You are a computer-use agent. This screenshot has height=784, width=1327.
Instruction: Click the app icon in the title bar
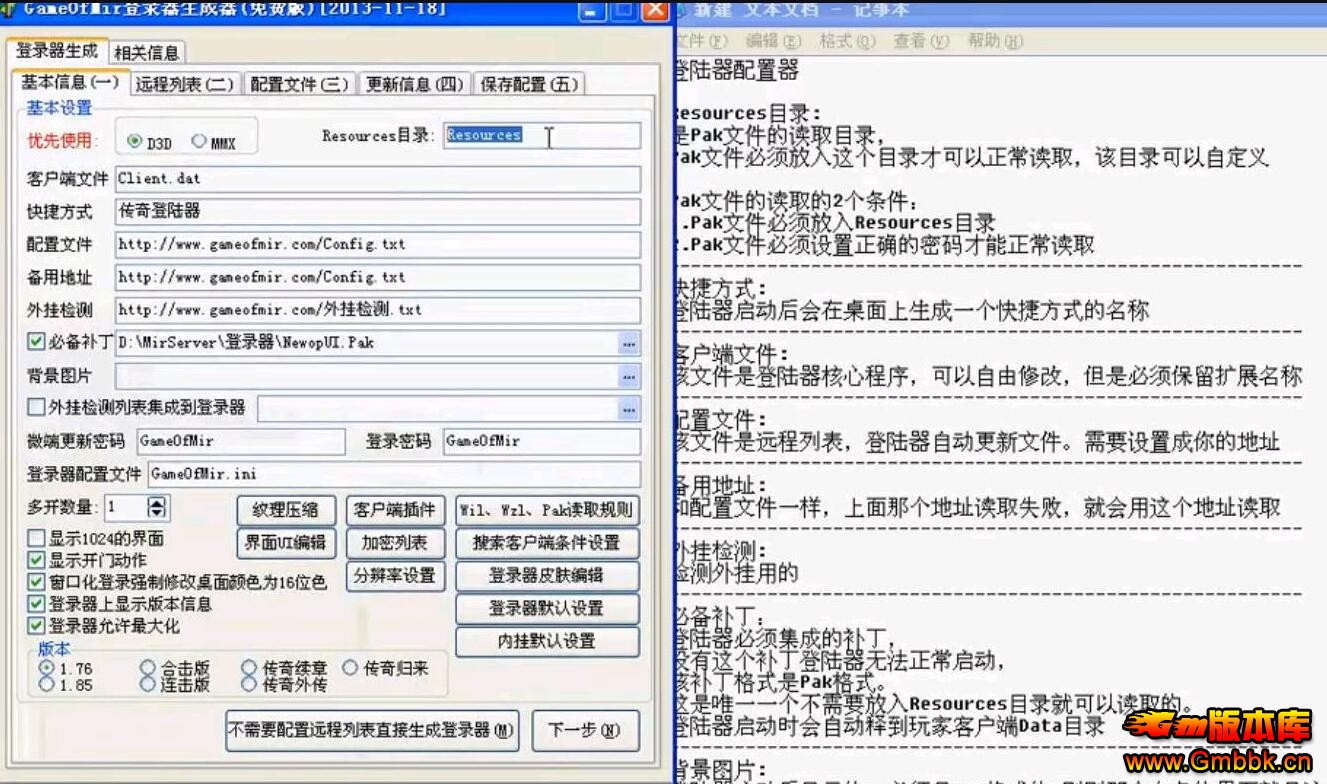coord(8,10)
